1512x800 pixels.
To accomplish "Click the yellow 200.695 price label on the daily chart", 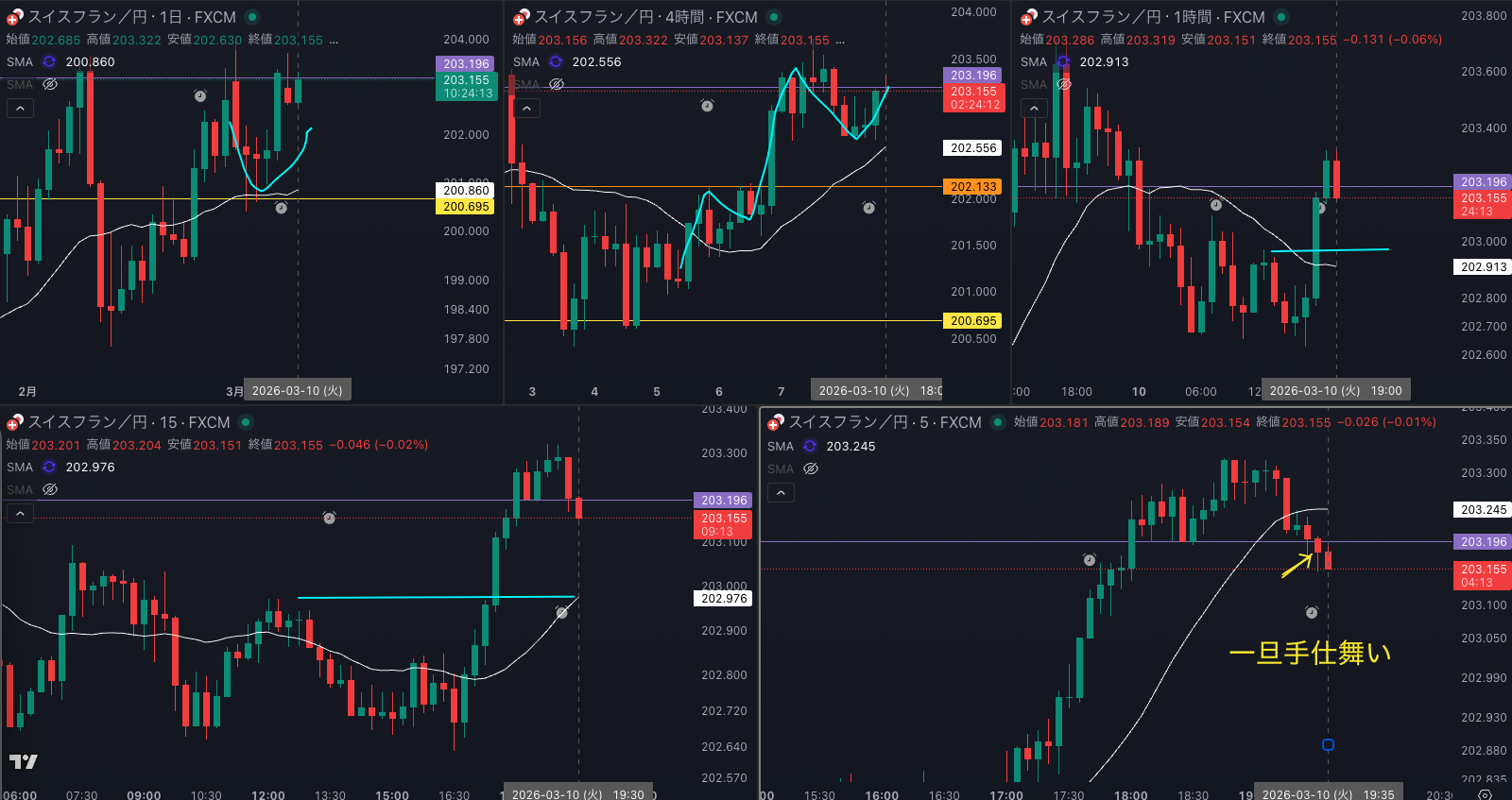I will pyautogui.click(x=466, y=207).
